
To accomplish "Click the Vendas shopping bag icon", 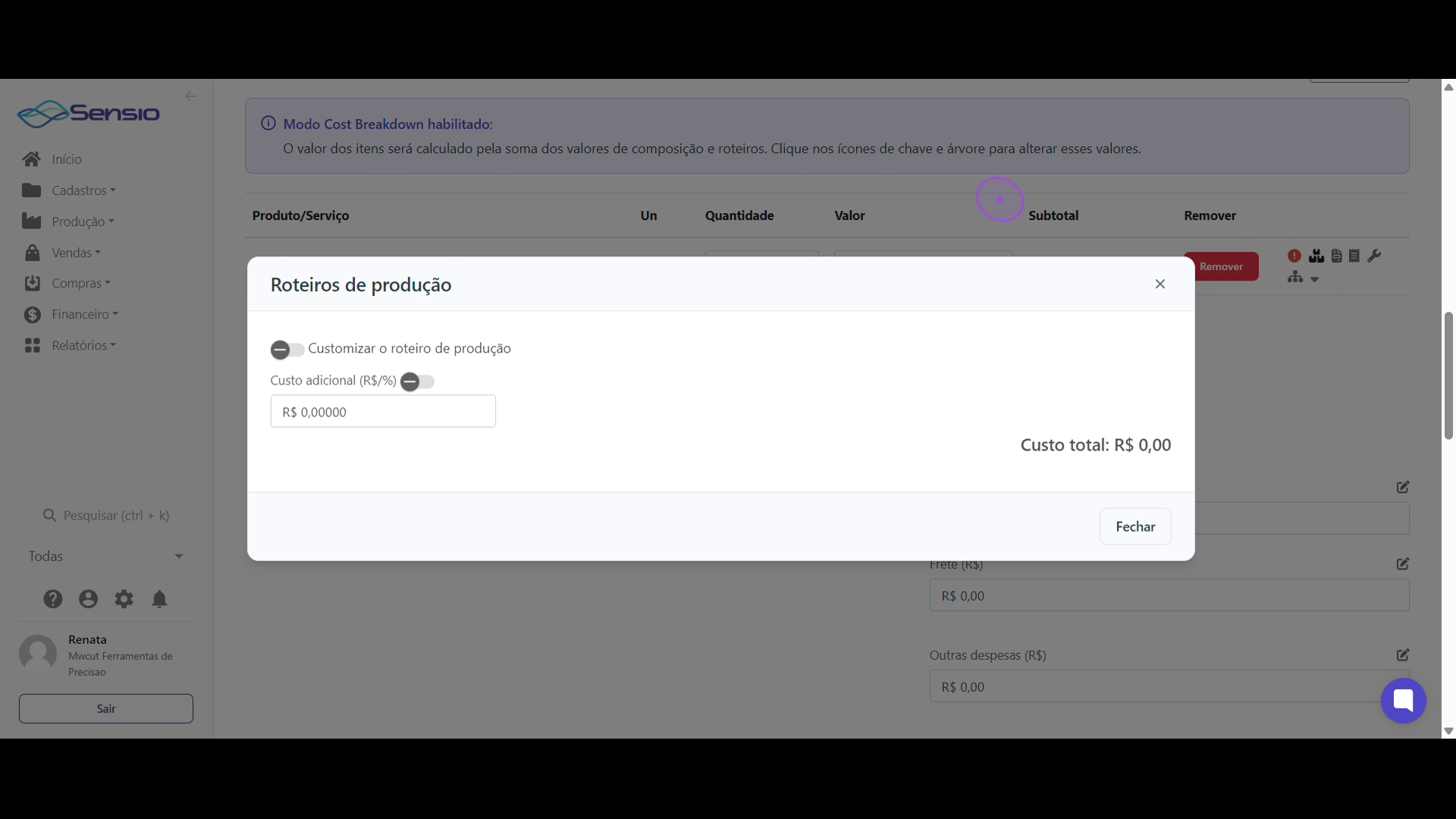I will [32, 252].
